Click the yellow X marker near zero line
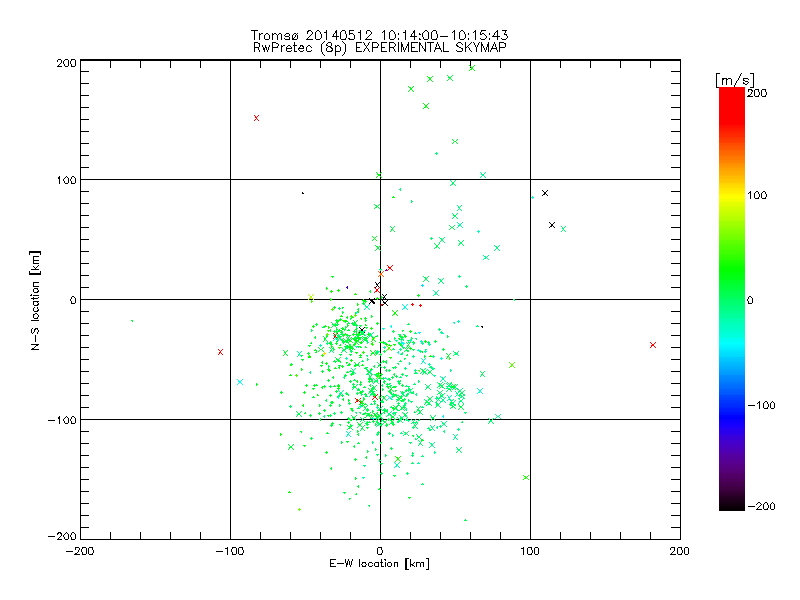Screen dimensions: 800x600 tap(311, 297)
